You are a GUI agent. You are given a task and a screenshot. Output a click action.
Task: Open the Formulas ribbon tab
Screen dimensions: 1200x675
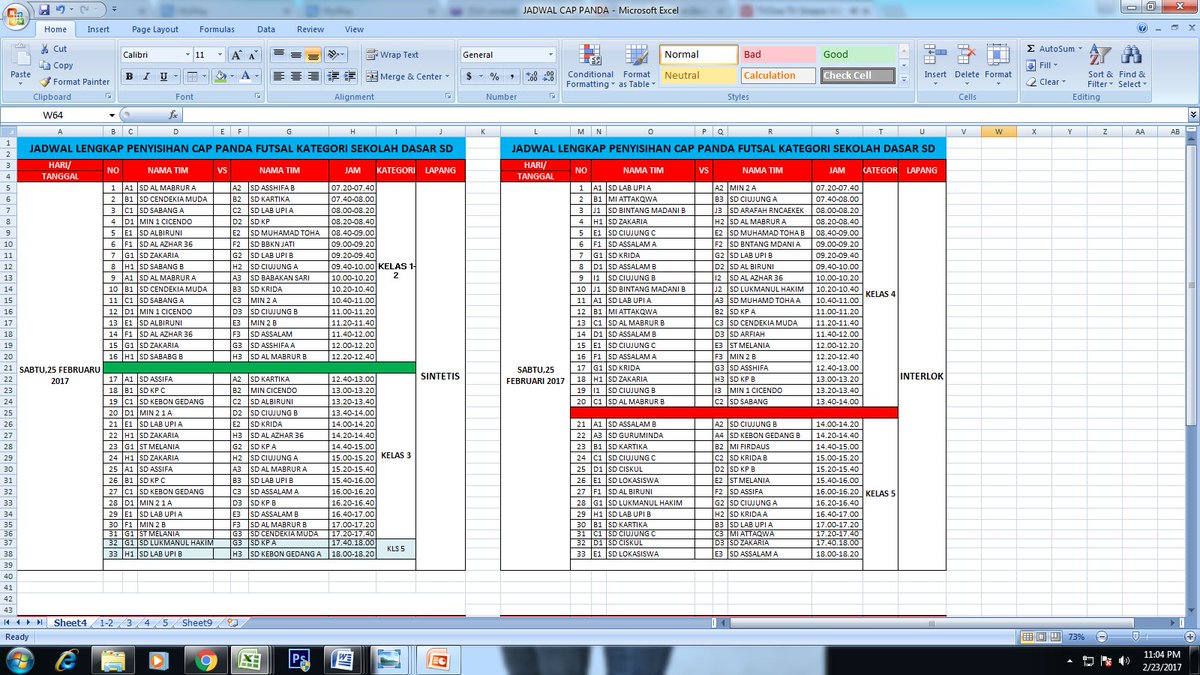point(217,30)
